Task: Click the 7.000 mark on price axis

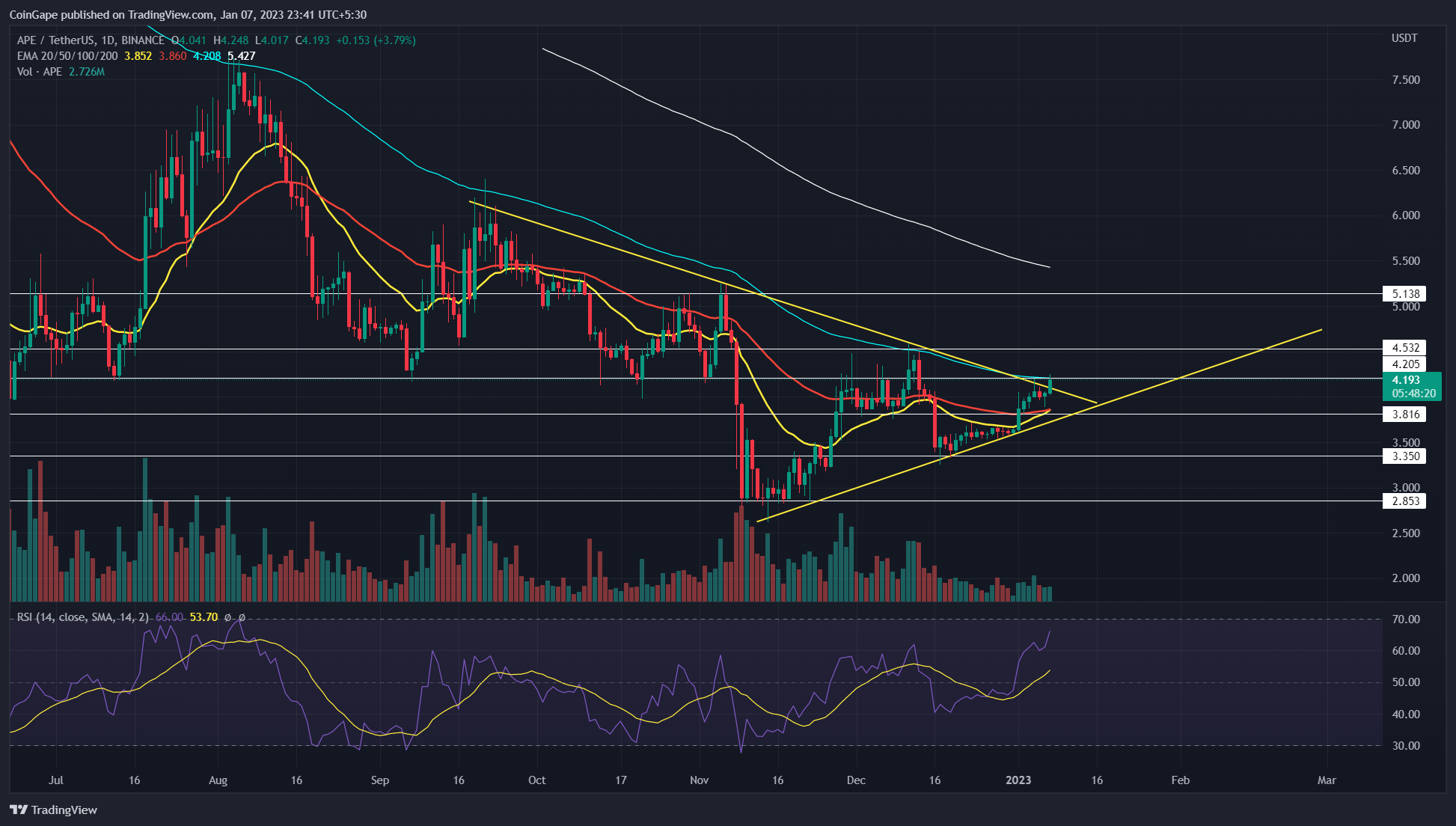Action: coord(1405,125)
